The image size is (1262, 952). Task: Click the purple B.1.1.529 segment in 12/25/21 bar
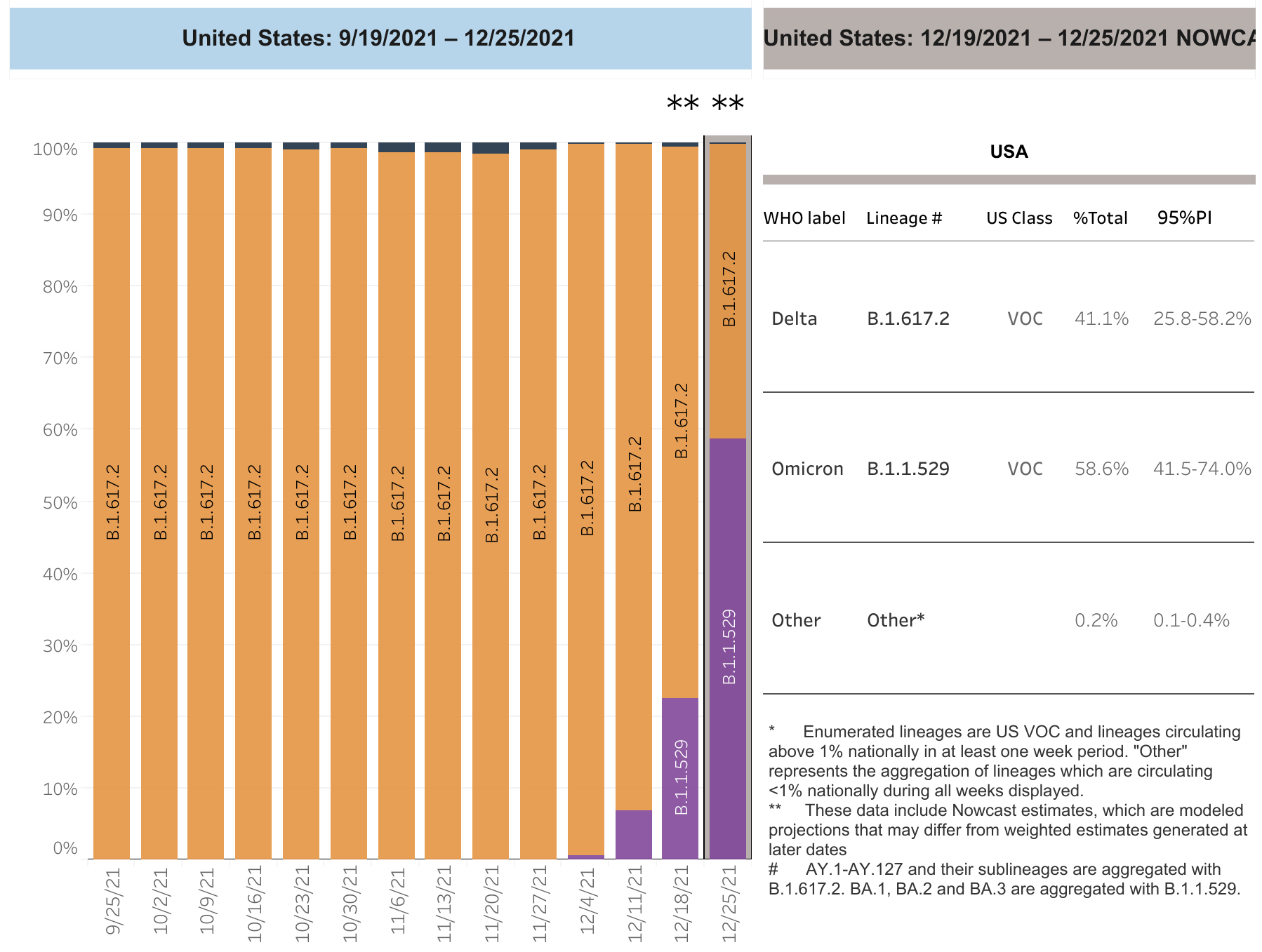728,645
